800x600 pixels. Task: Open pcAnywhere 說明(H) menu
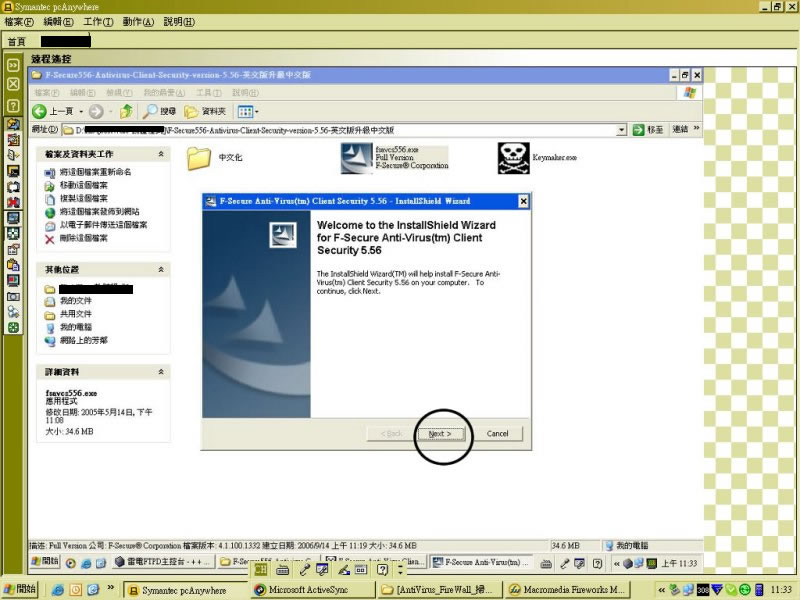pyautogui.click(x=179, y=22)
